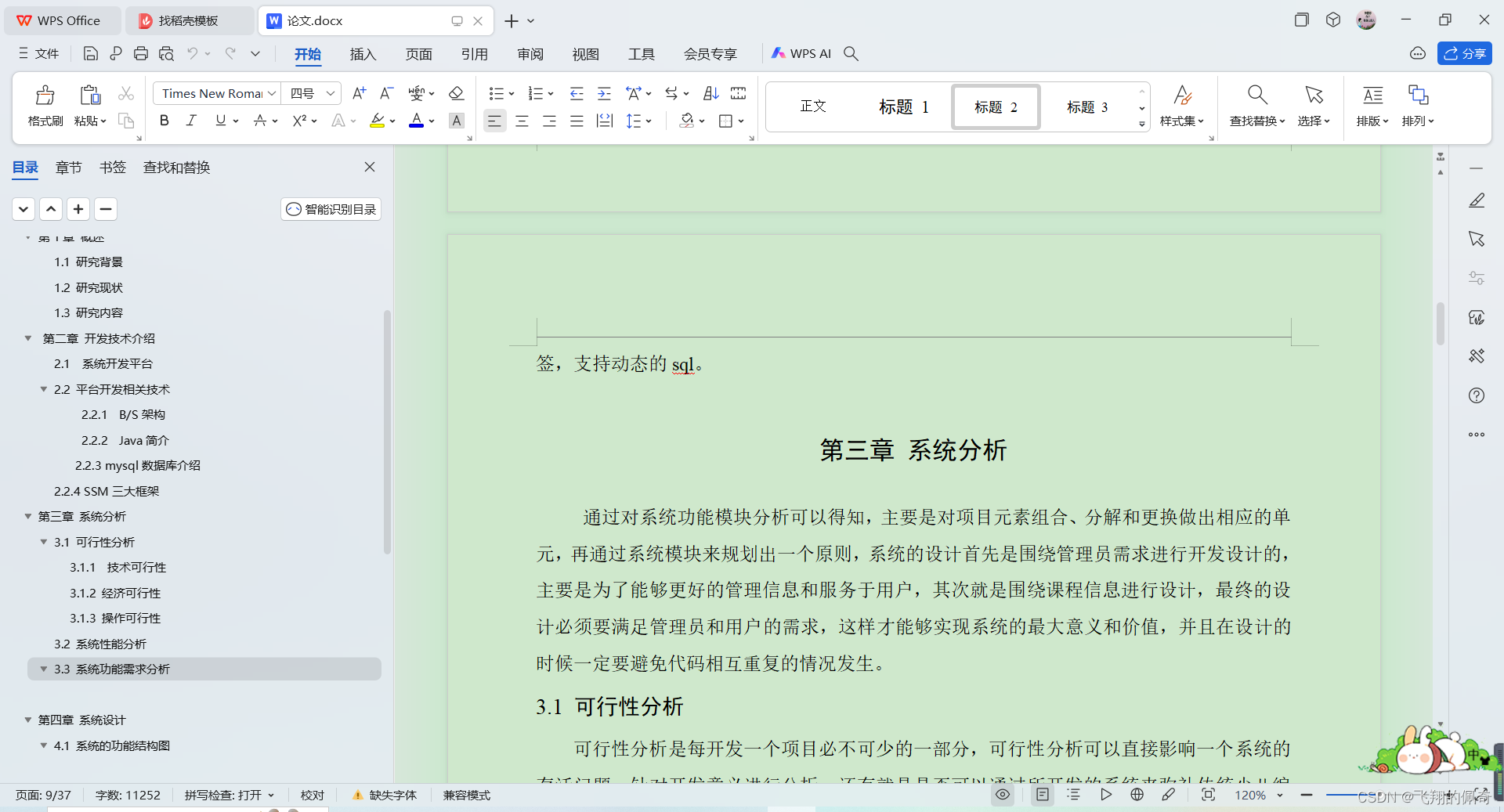Open the font name dropdown
This screenshot has height=812, width=1504.
click(x=272, y=93)
